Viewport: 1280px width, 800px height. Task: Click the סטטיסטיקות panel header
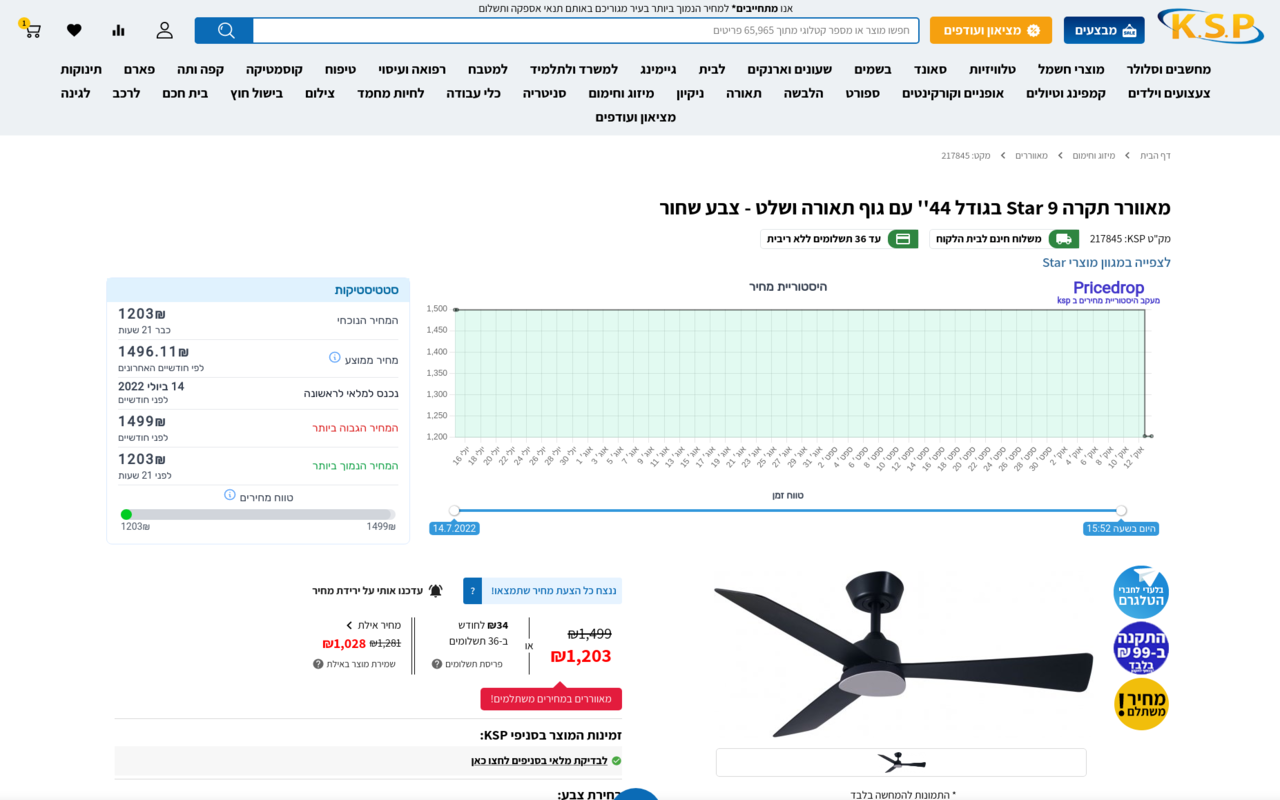coord(258,290)
